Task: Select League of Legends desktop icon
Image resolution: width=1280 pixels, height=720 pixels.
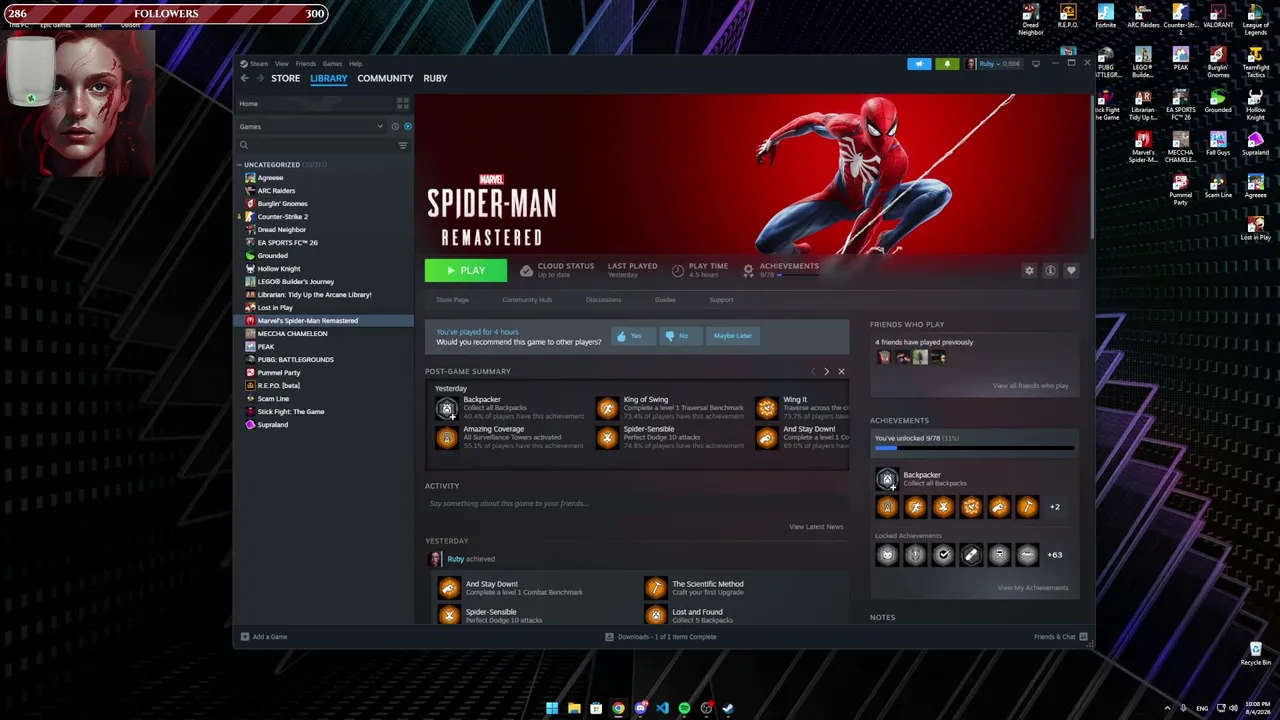Action: point(1255,20)
